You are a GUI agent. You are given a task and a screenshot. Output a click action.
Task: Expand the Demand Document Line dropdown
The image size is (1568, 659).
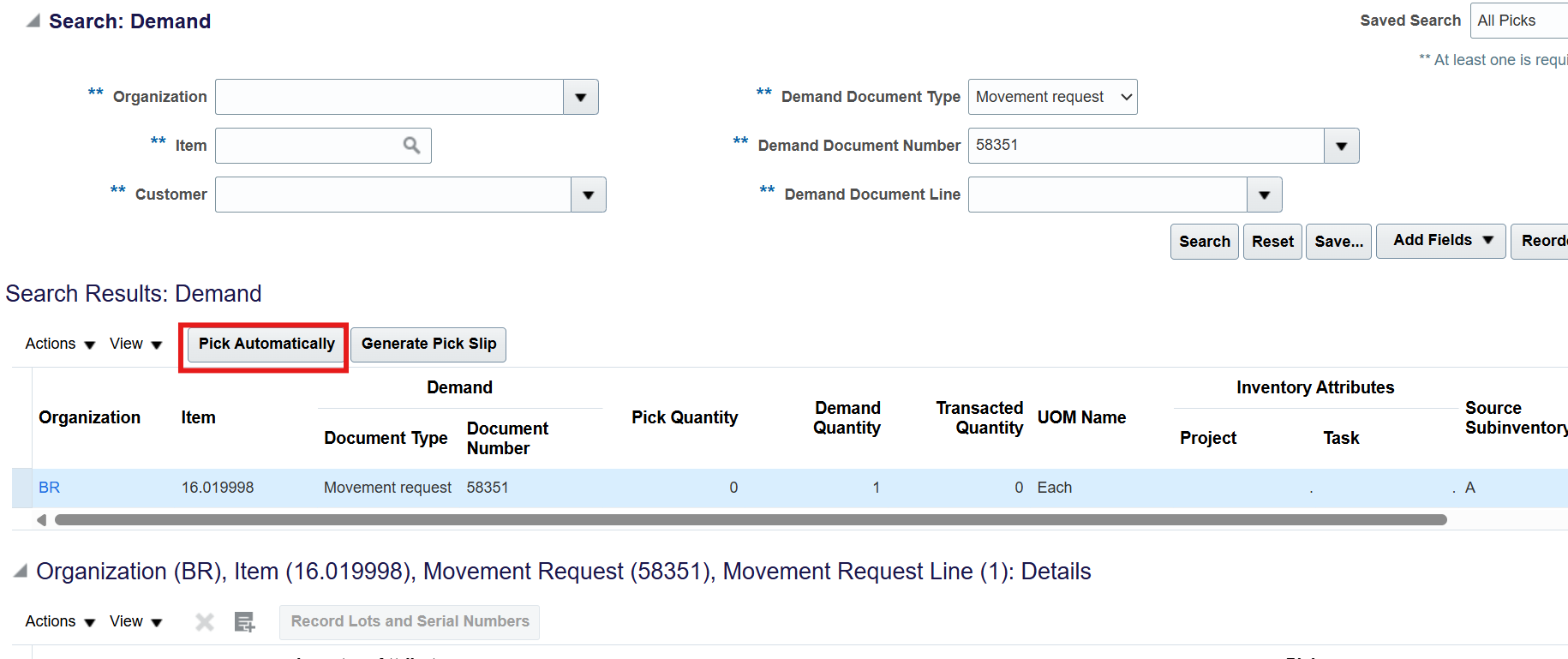(x=1264, y=195)
